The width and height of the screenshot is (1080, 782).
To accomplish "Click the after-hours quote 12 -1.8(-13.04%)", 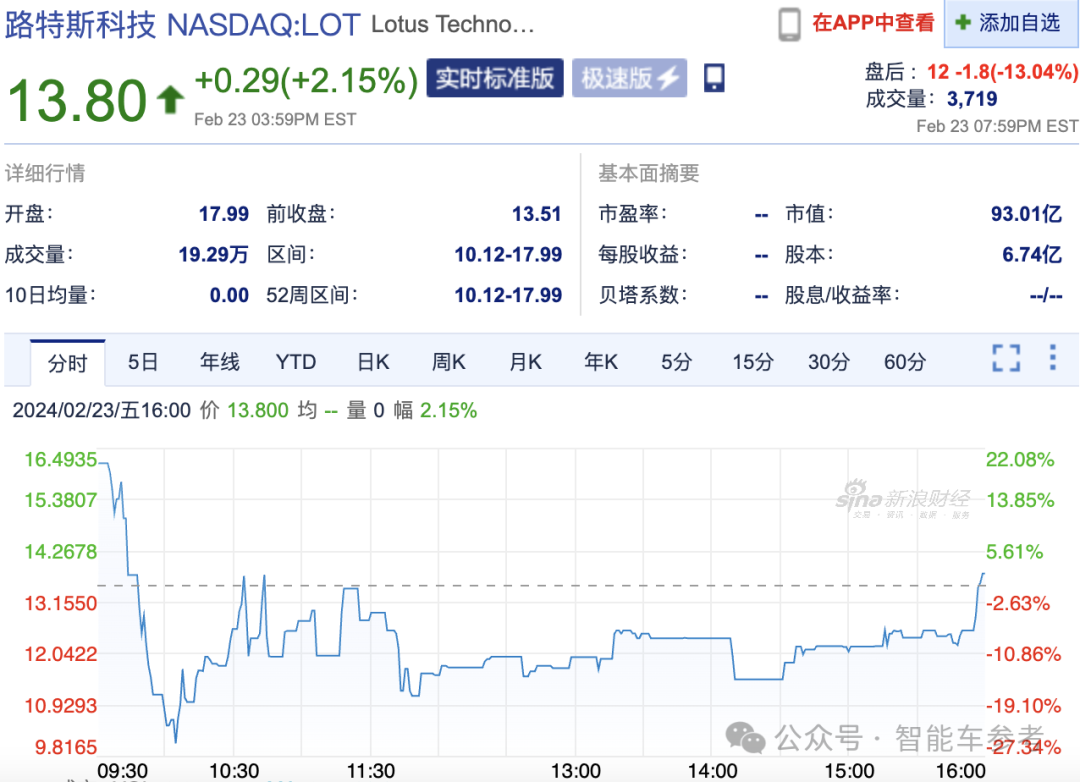I will [x=1002, y=72].
